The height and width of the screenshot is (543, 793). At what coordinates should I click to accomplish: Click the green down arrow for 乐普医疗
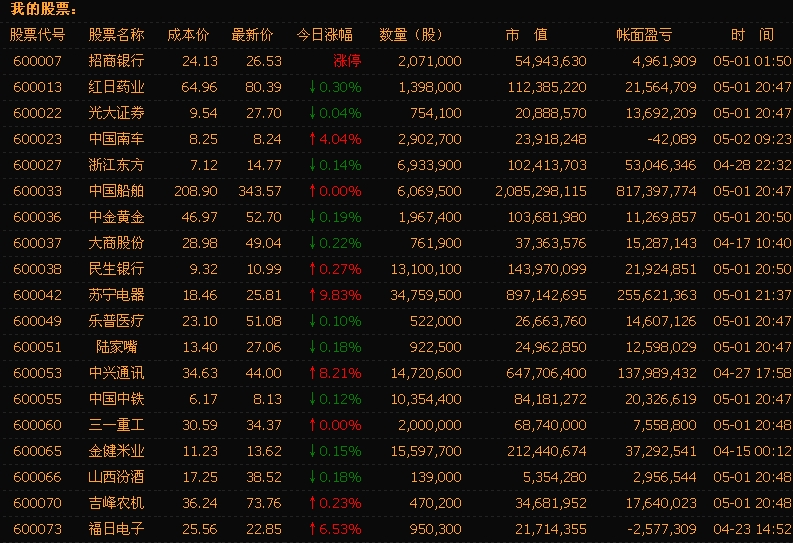tap(313, 321)
